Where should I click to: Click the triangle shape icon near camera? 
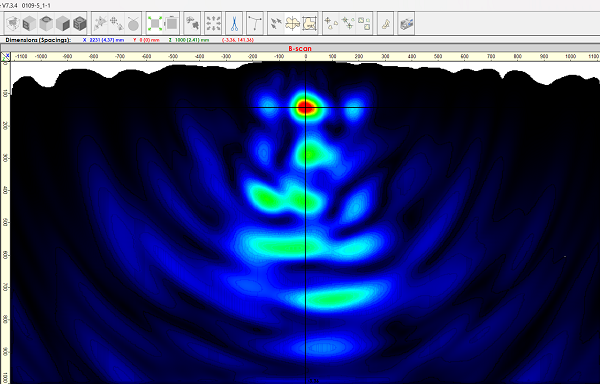tap(386, 24)
